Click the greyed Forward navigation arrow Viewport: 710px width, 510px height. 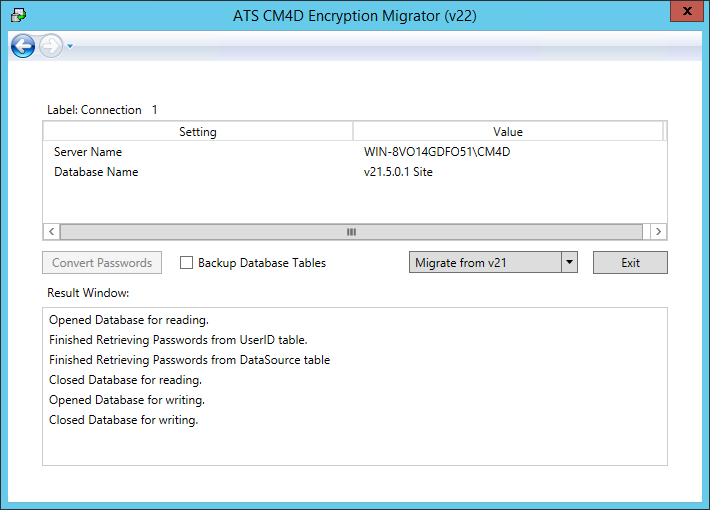[50, 46]
